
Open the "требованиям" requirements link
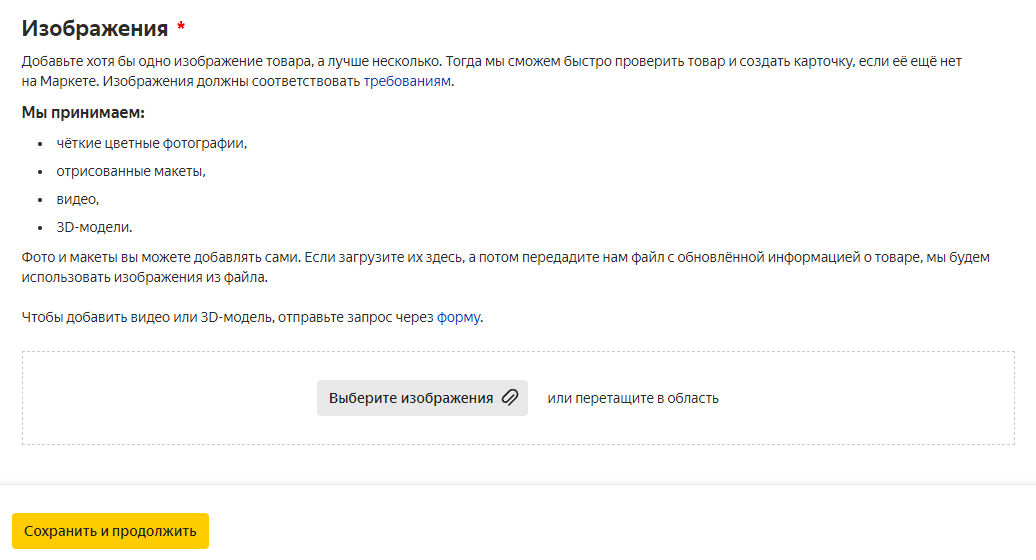407,81
